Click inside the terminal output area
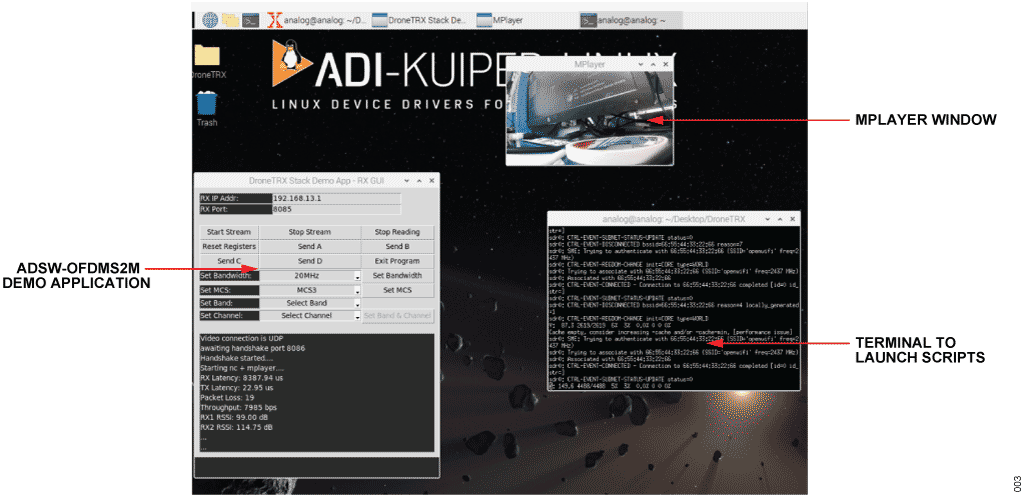Image resolution: width=1024 pixels, height=496 pixels. (x=673, y=308)
